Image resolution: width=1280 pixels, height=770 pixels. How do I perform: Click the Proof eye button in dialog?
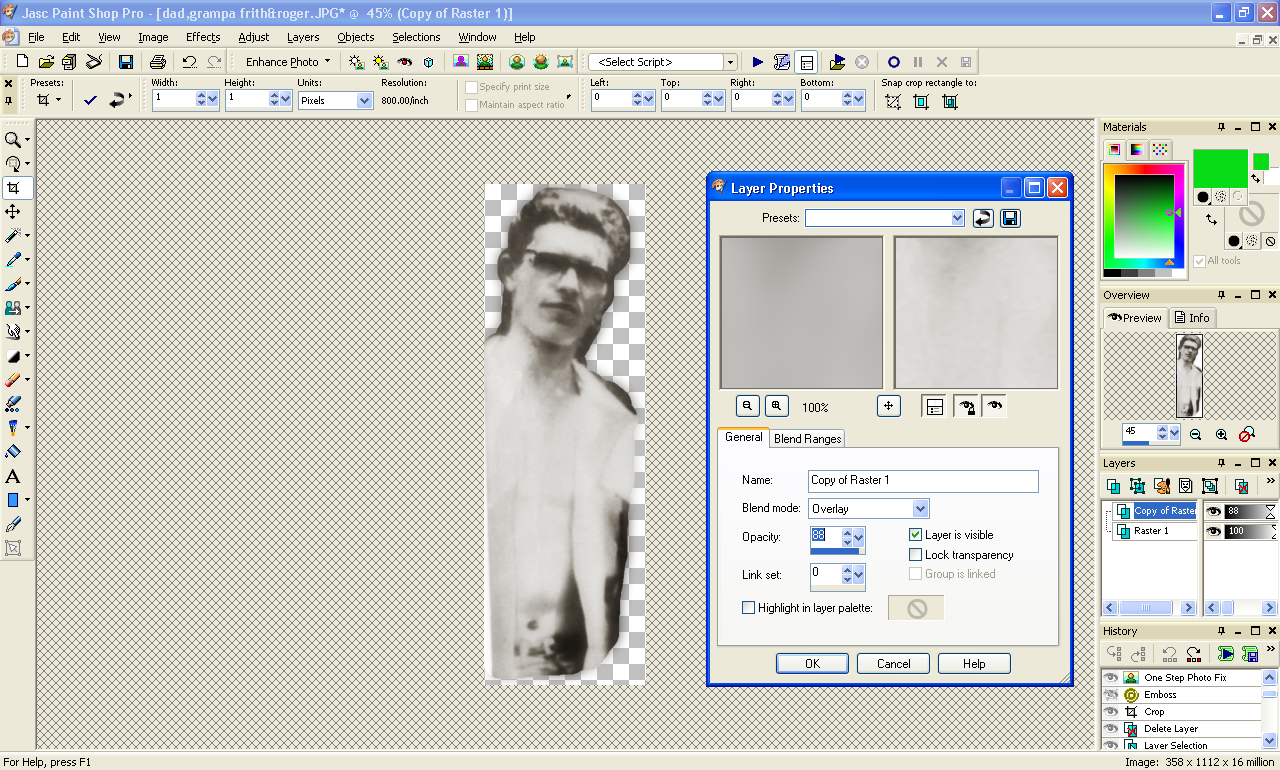993,406
